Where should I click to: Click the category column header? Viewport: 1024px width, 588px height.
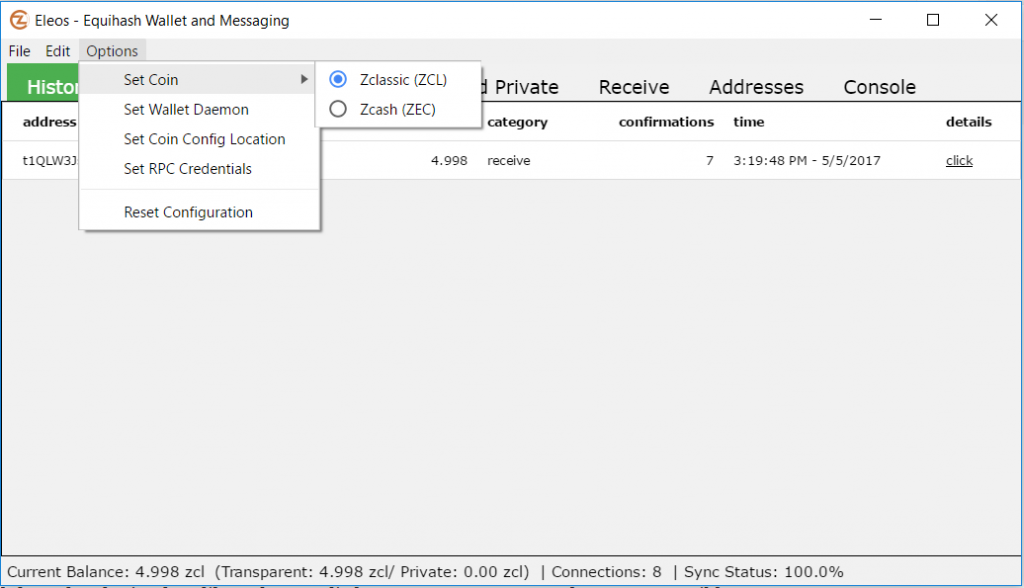517,122
